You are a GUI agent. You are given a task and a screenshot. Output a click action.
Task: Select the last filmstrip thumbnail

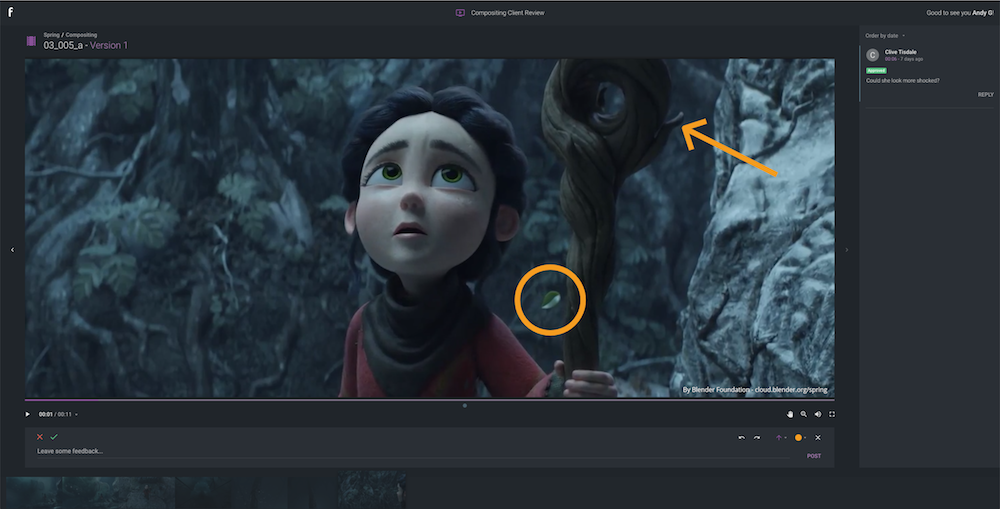click(372, 490)
